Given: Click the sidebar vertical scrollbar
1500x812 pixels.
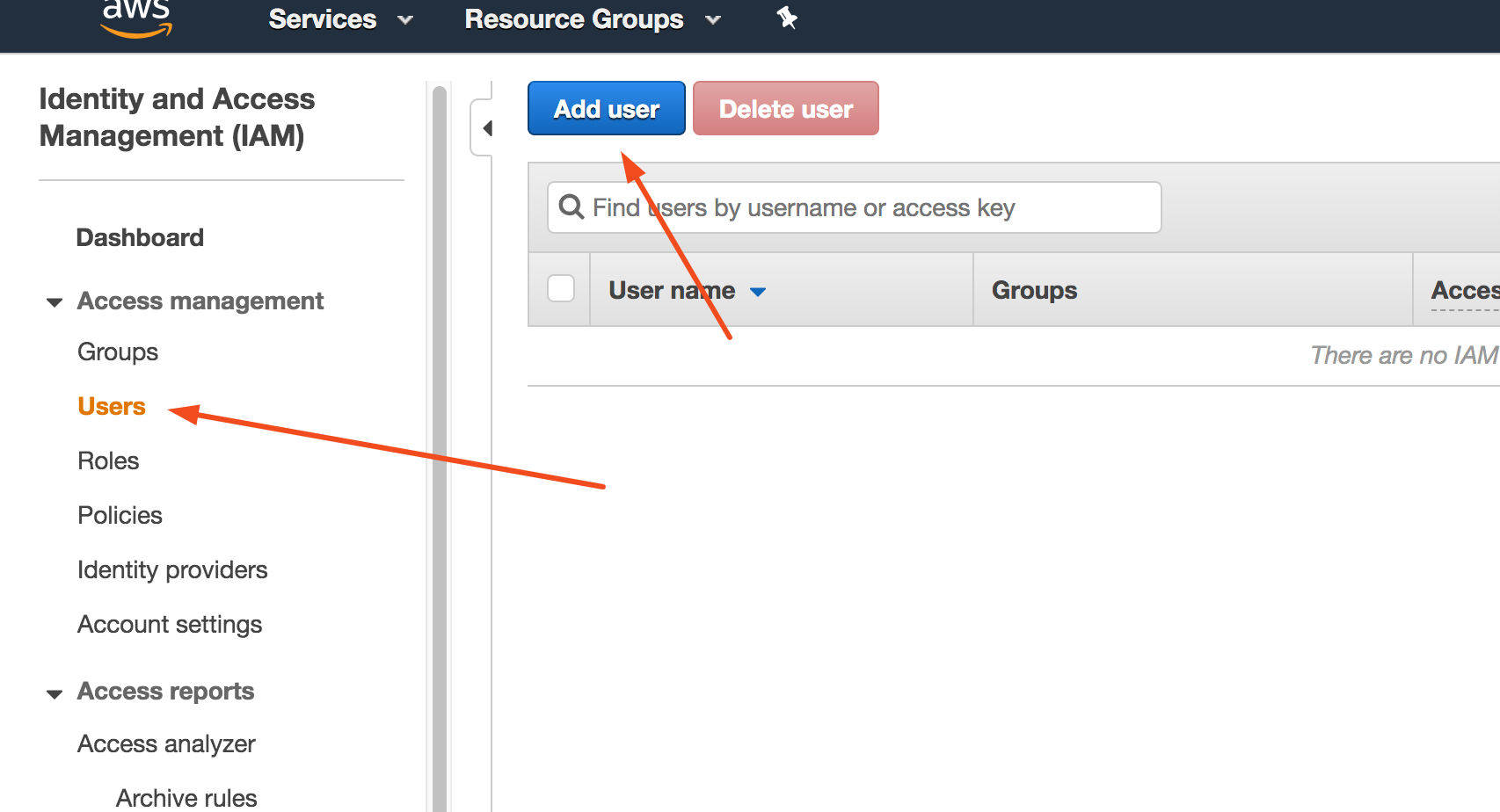Looking at the screenshot, I should coord(440,448).
